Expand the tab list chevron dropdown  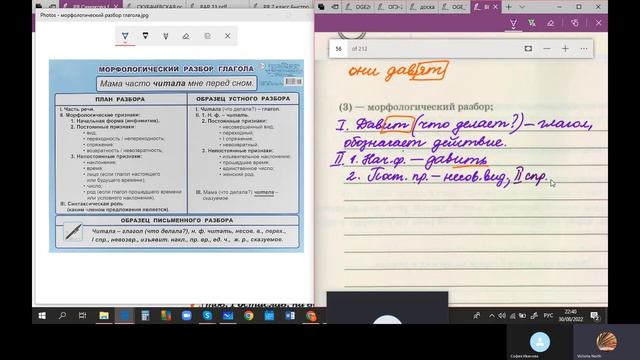pyautogui.click(x=522, y=7)
